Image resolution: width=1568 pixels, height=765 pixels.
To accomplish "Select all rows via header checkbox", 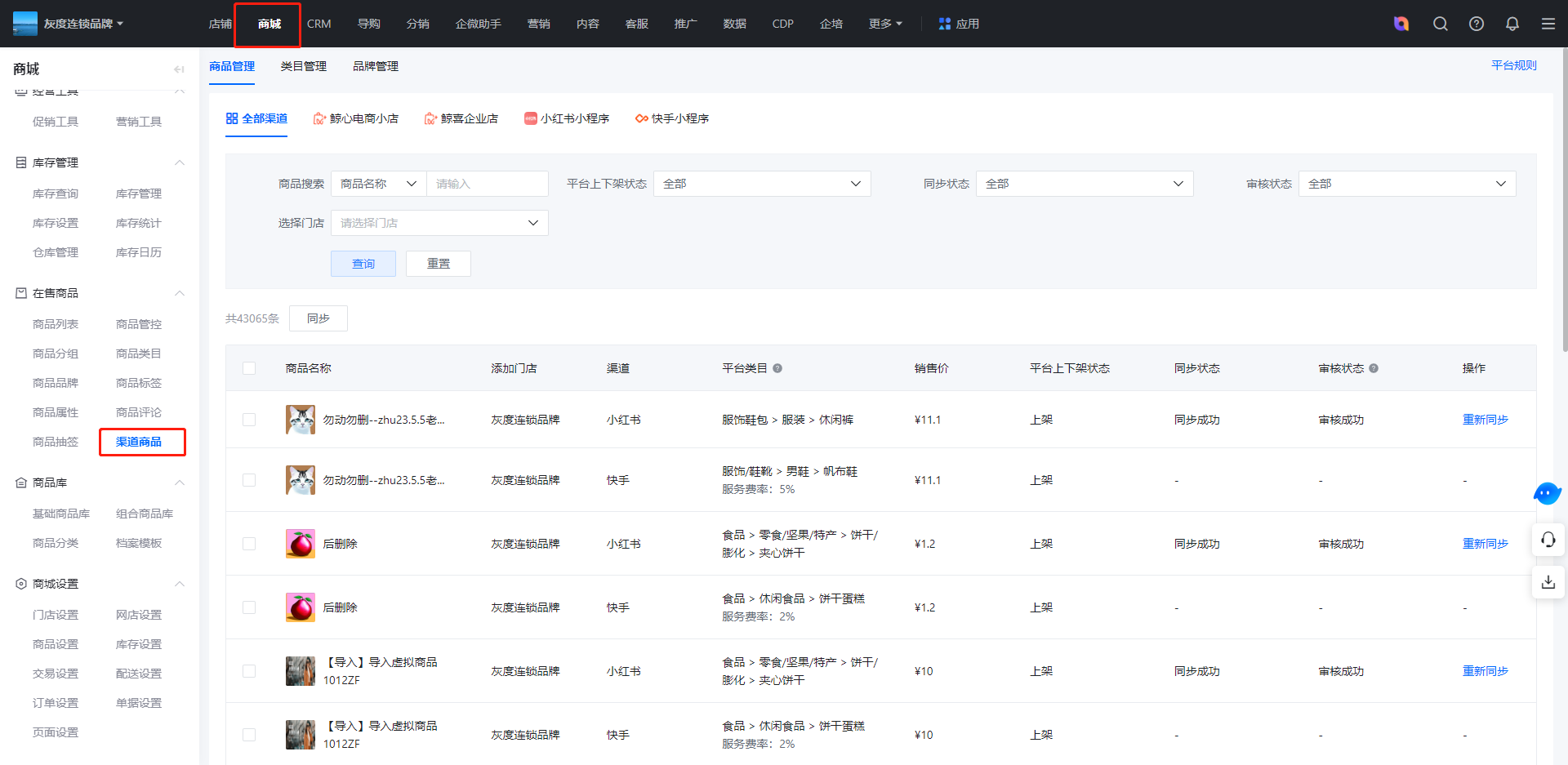I will pos(249,368).
